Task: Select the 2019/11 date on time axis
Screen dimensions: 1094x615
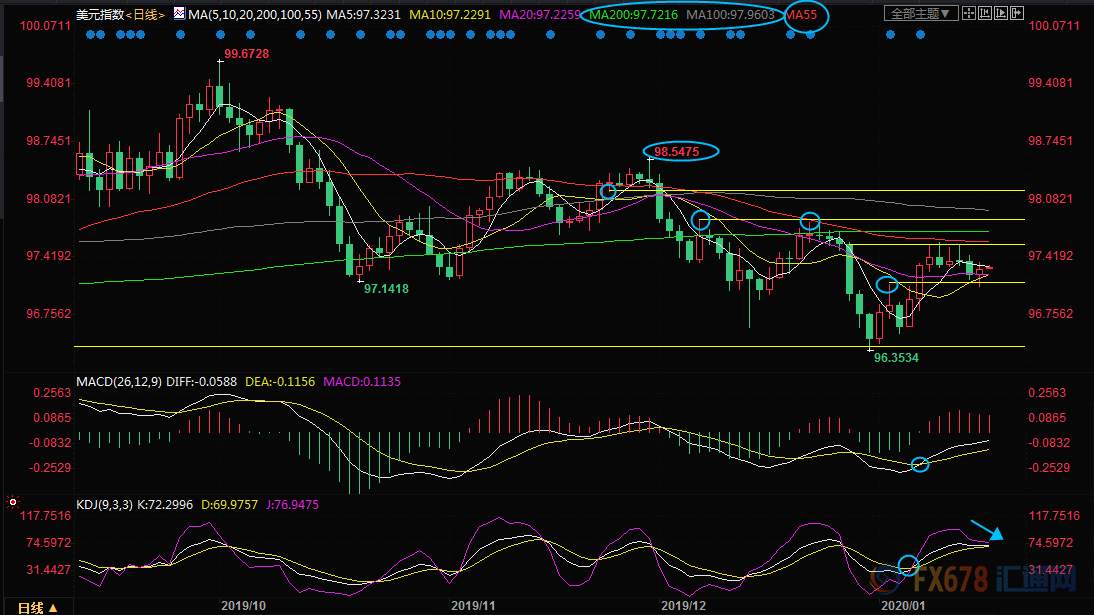Action: (x=473, y=606)
